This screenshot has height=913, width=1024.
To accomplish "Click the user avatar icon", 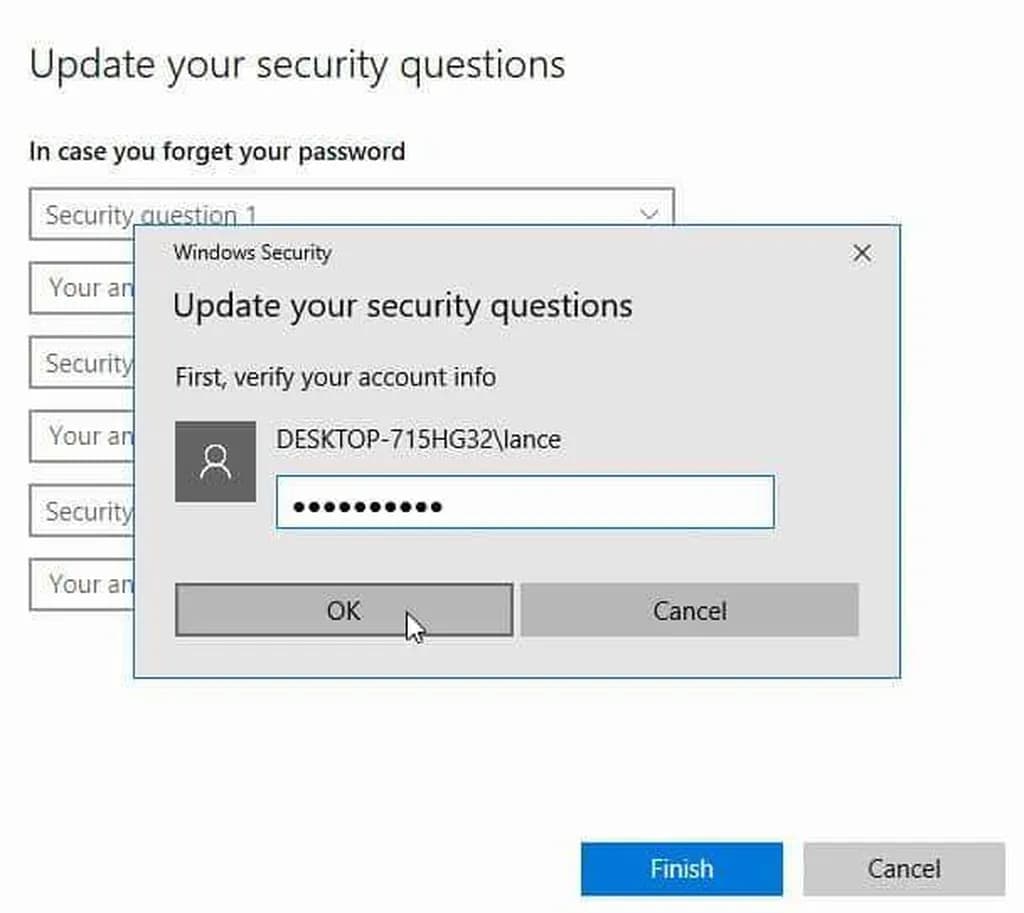I will tap(215, 461).
